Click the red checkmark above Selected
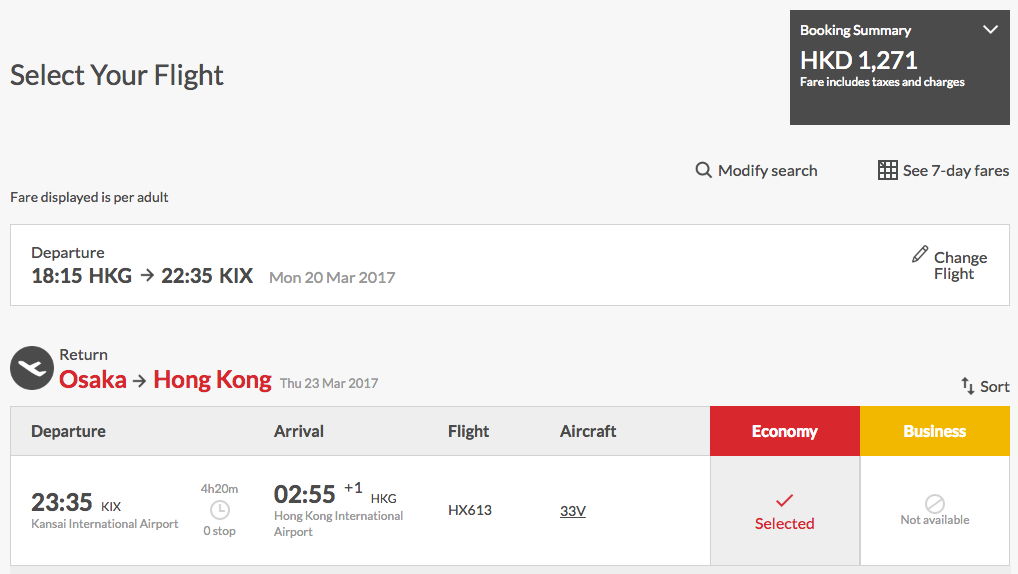 click(784, 501)
